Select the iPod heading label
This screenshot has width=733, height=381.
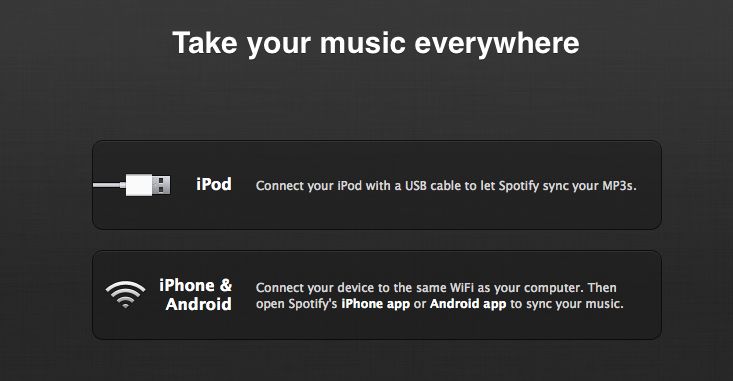tap(214, 184)
